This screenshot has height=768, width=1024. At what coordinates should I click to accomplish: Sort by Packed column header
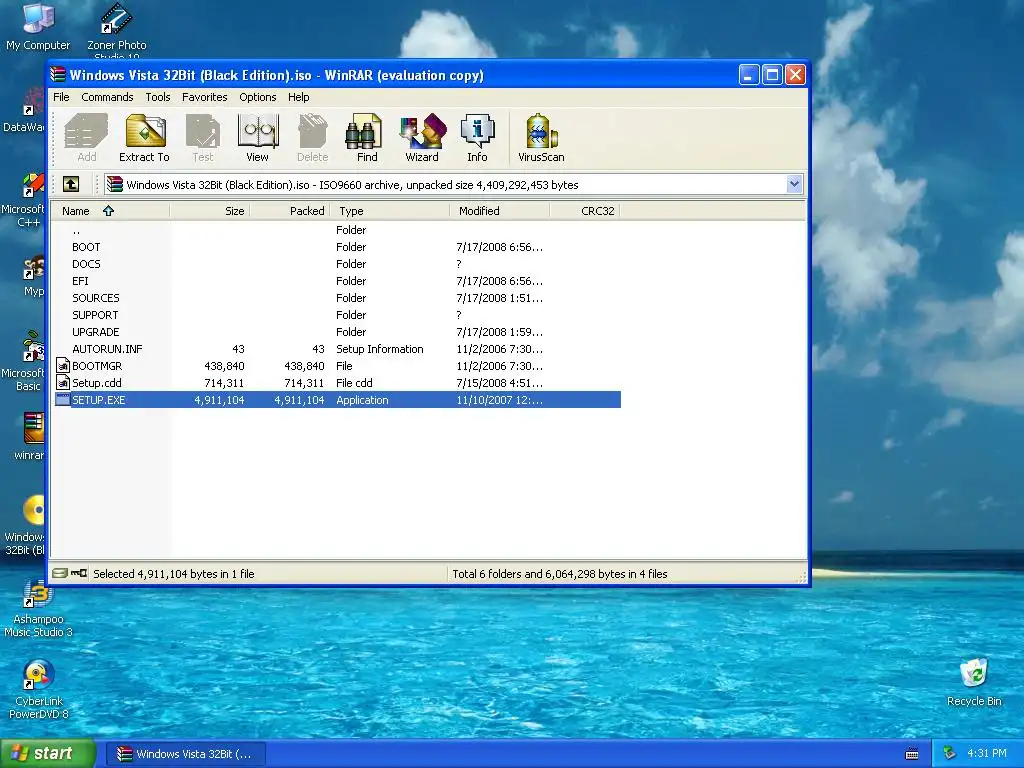click(290, 211)
